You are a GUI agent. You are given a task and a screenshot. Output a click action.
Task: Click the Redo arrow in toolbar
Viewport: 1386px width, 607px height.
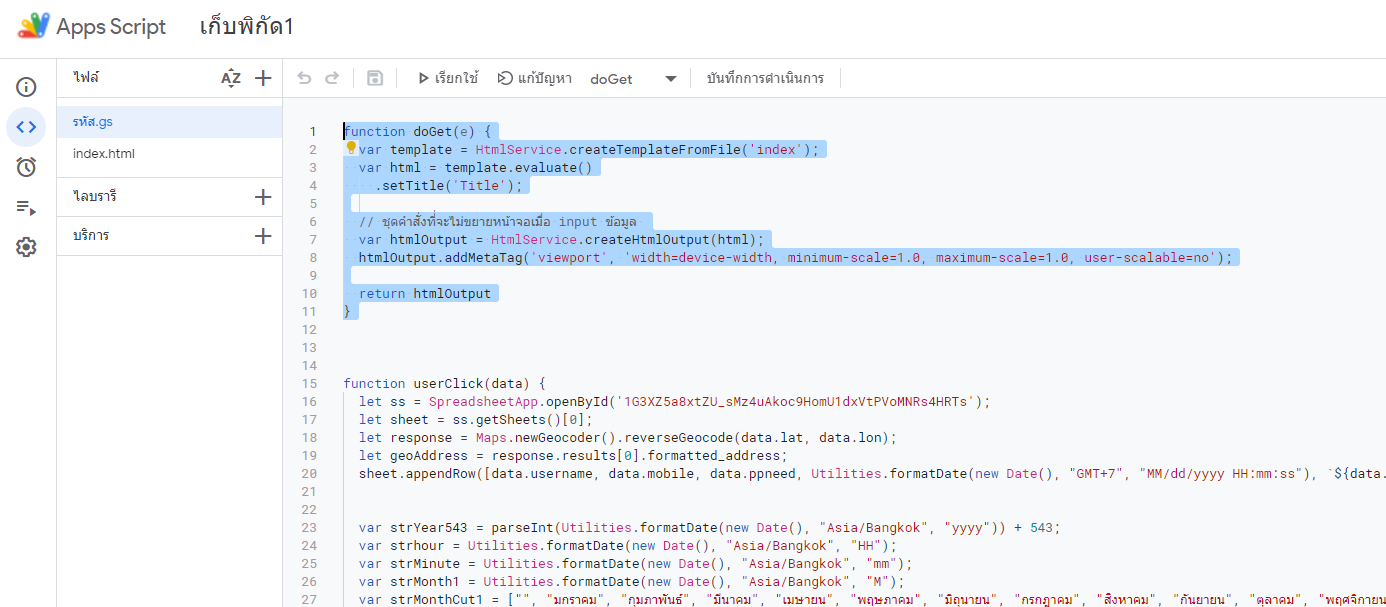[332, 78]
